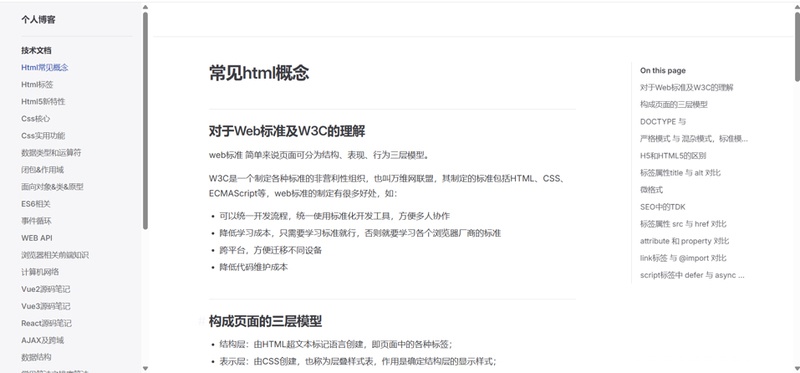Image resolution: width=800 pixels, height=373 pixels.
Task: Open the 个人博客 site title
Action: (x=38, y=20)
